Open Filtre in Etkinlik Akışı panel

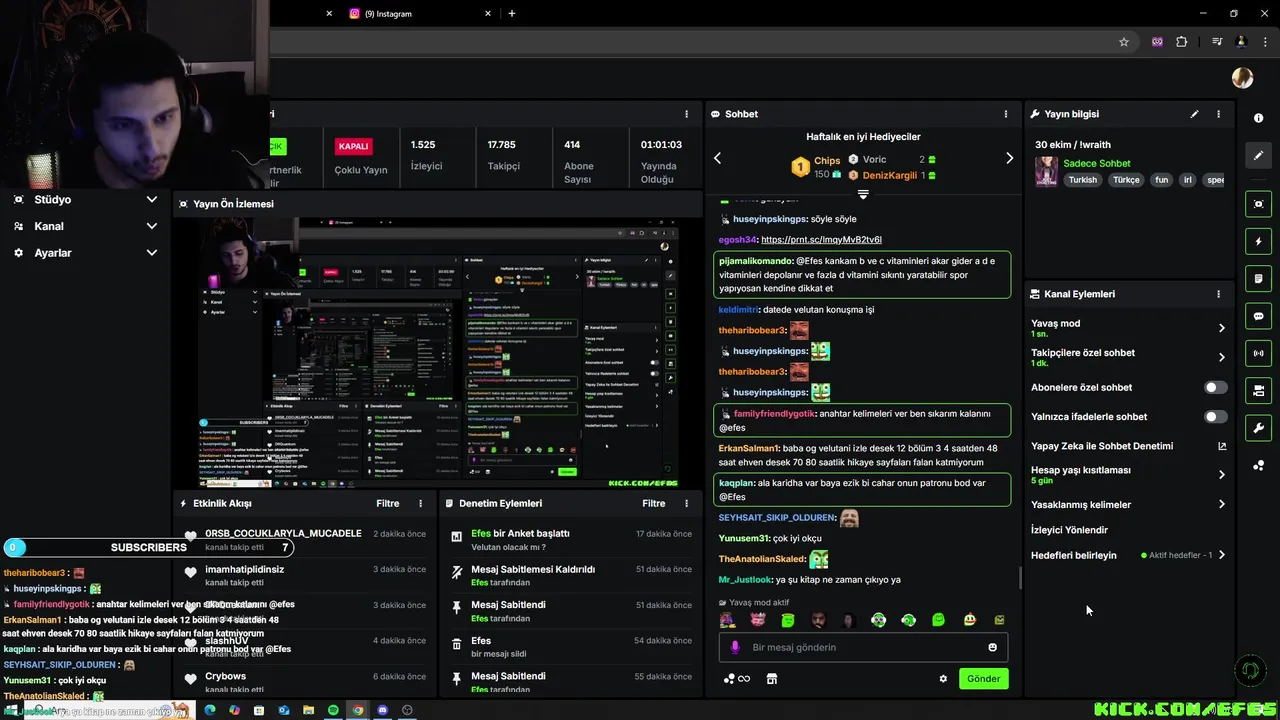point(387,504)
